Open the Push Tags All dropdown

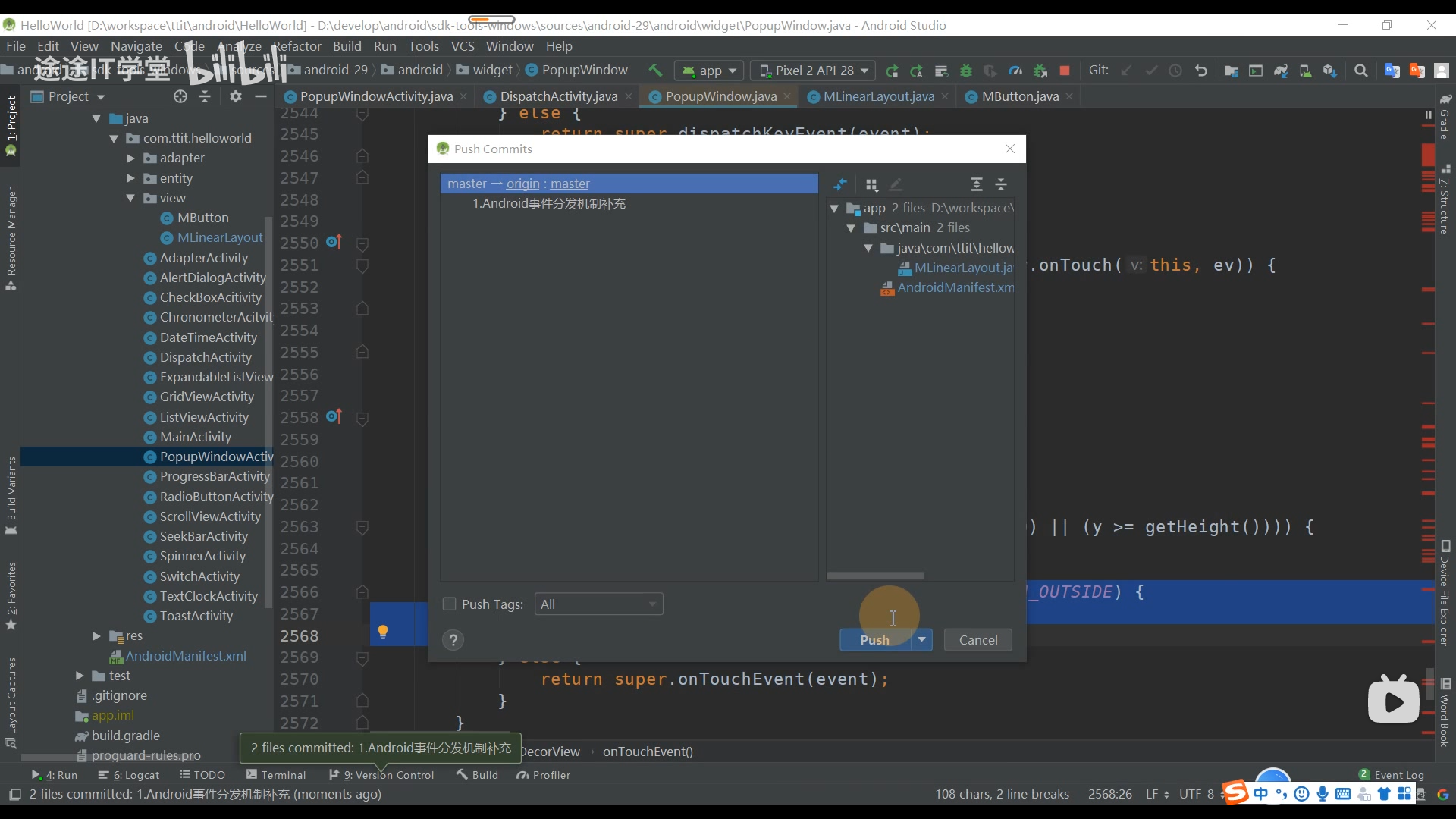(598, 604)
